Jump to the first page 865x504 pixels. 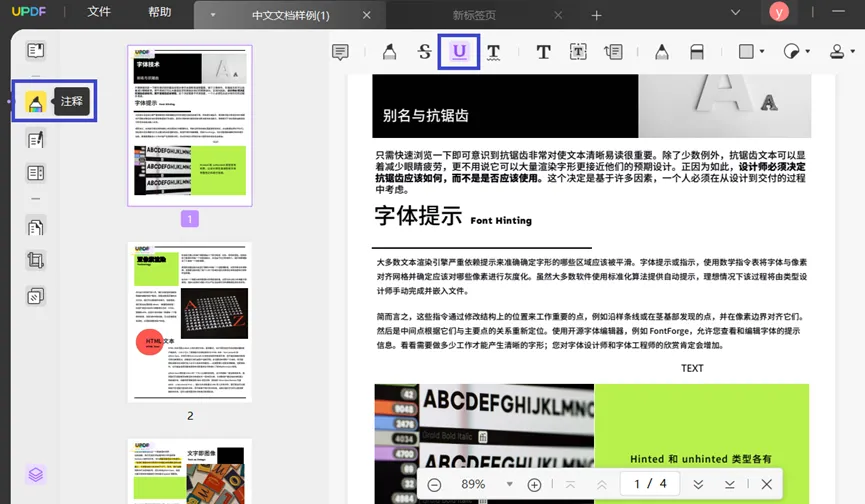pos(570,485)
